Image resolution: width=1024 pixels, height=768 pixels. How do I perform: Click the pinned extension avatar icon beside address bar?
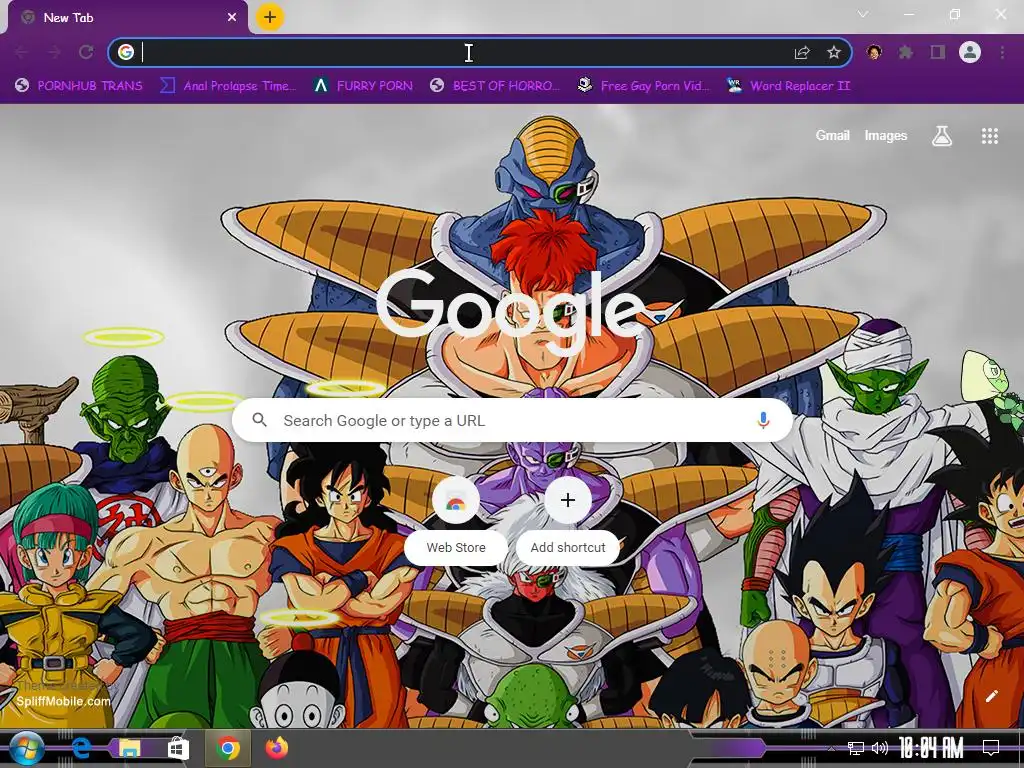coord(874,52)
